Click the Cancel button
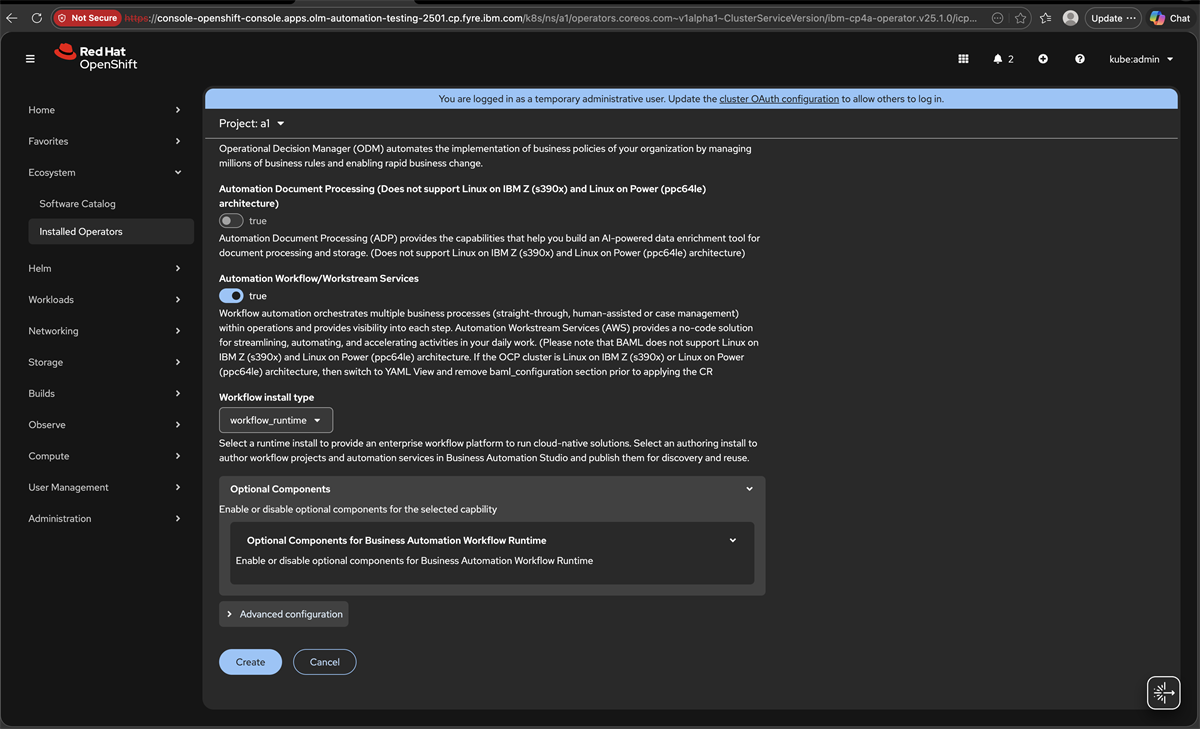This screenshot has width=1200, height=729. pyautogui.click(x=324, y=662)
